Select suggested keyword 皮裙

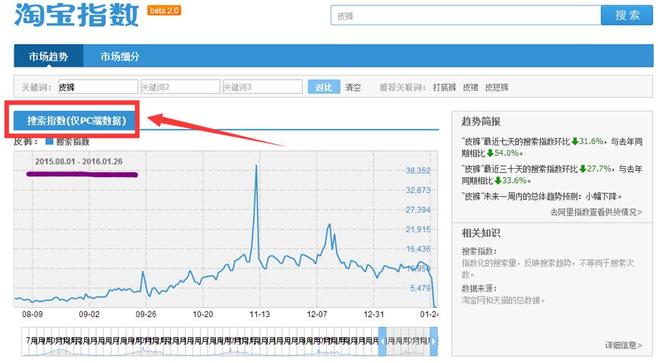click(x=471, y=87)
